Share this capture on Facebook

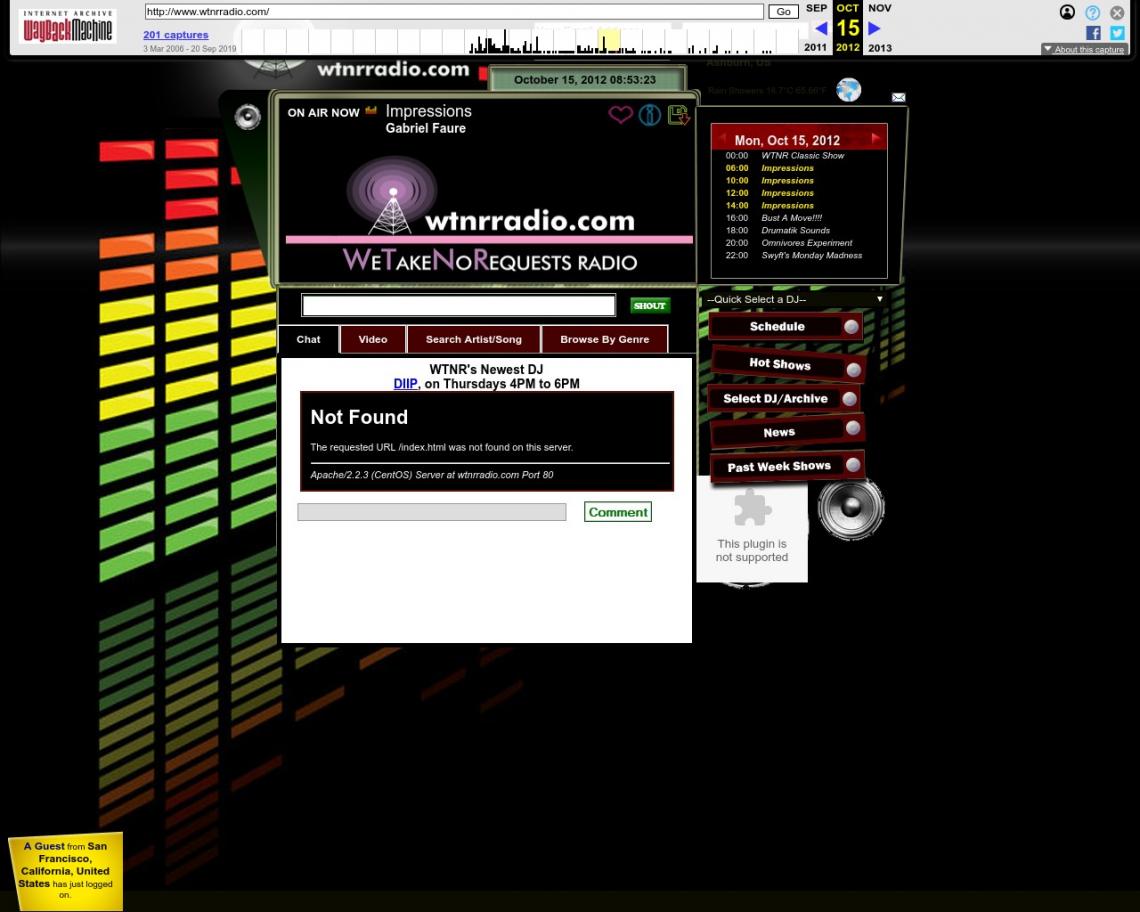(x=1093, y=33)
